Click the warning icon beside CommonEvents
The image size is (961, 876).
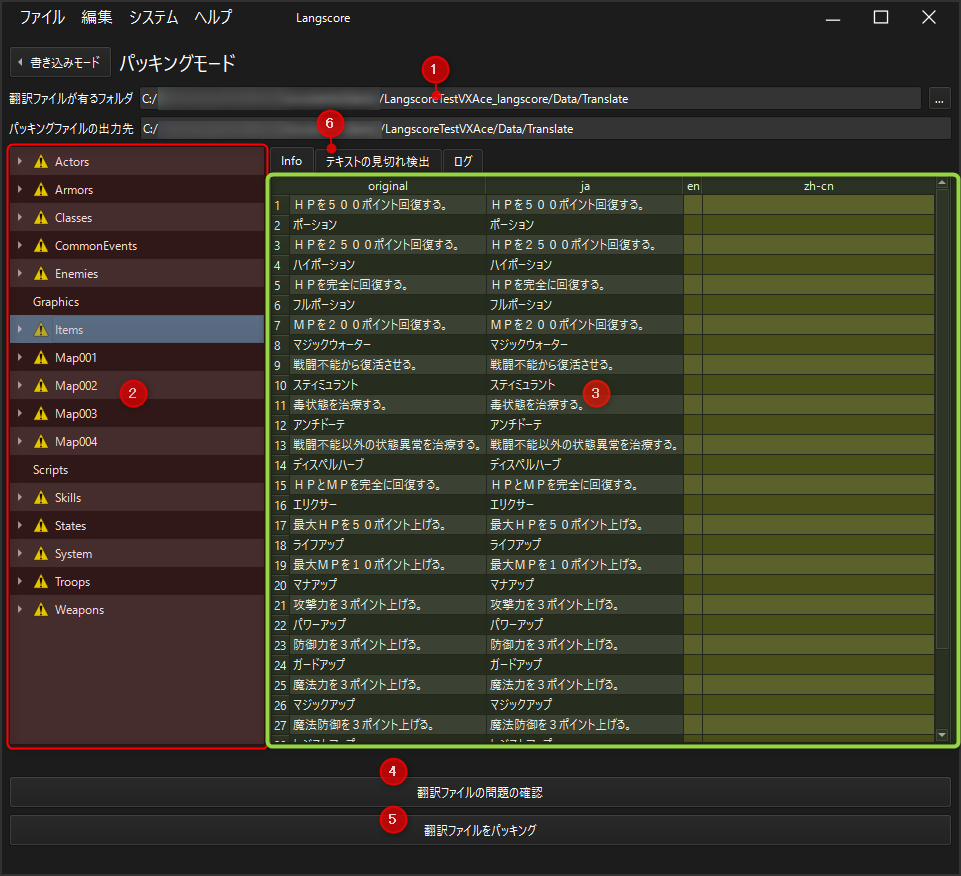(x=41, y=246)
